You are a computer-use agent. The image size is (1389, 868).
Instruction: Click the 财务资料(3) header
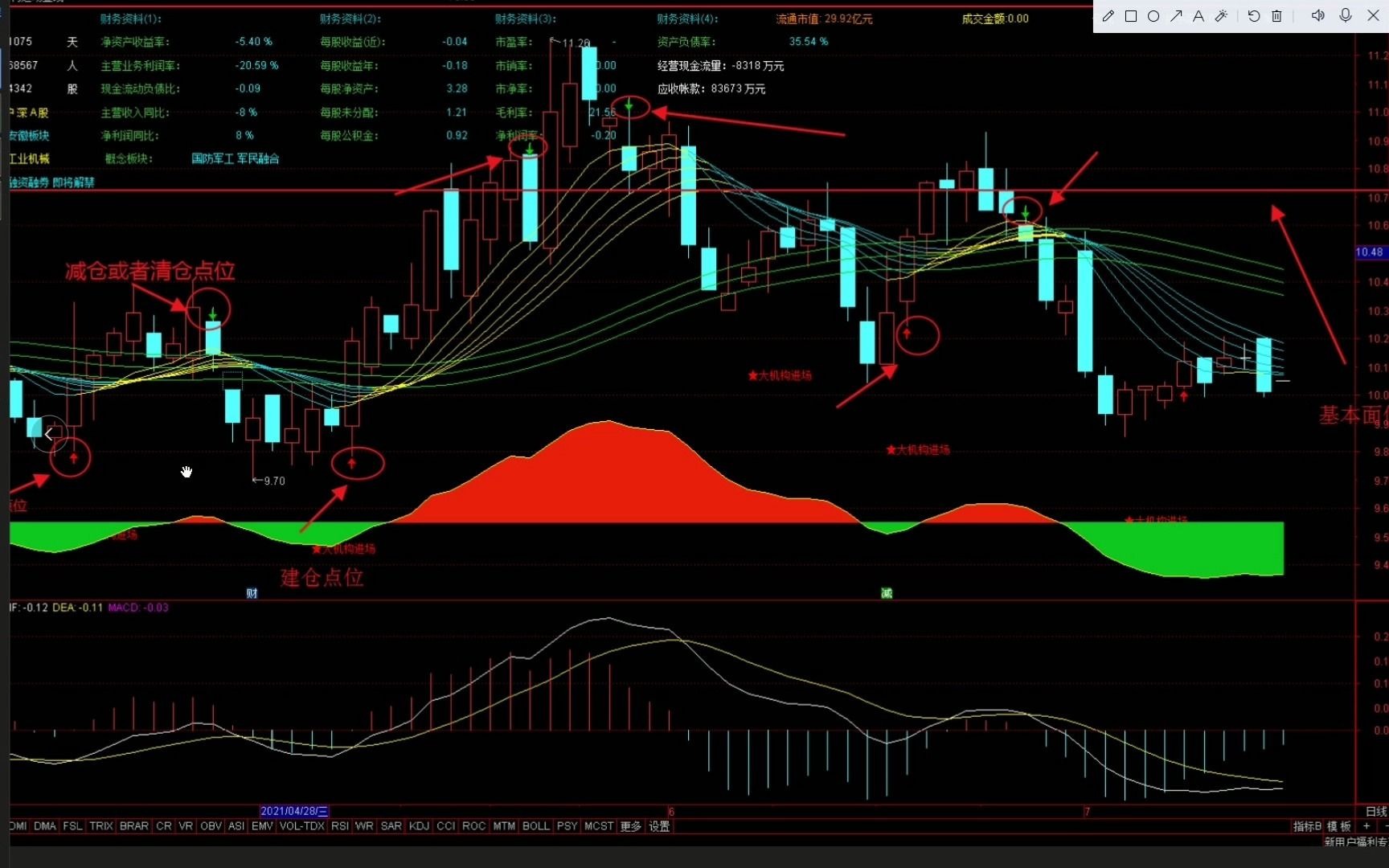tap(526, 18)
